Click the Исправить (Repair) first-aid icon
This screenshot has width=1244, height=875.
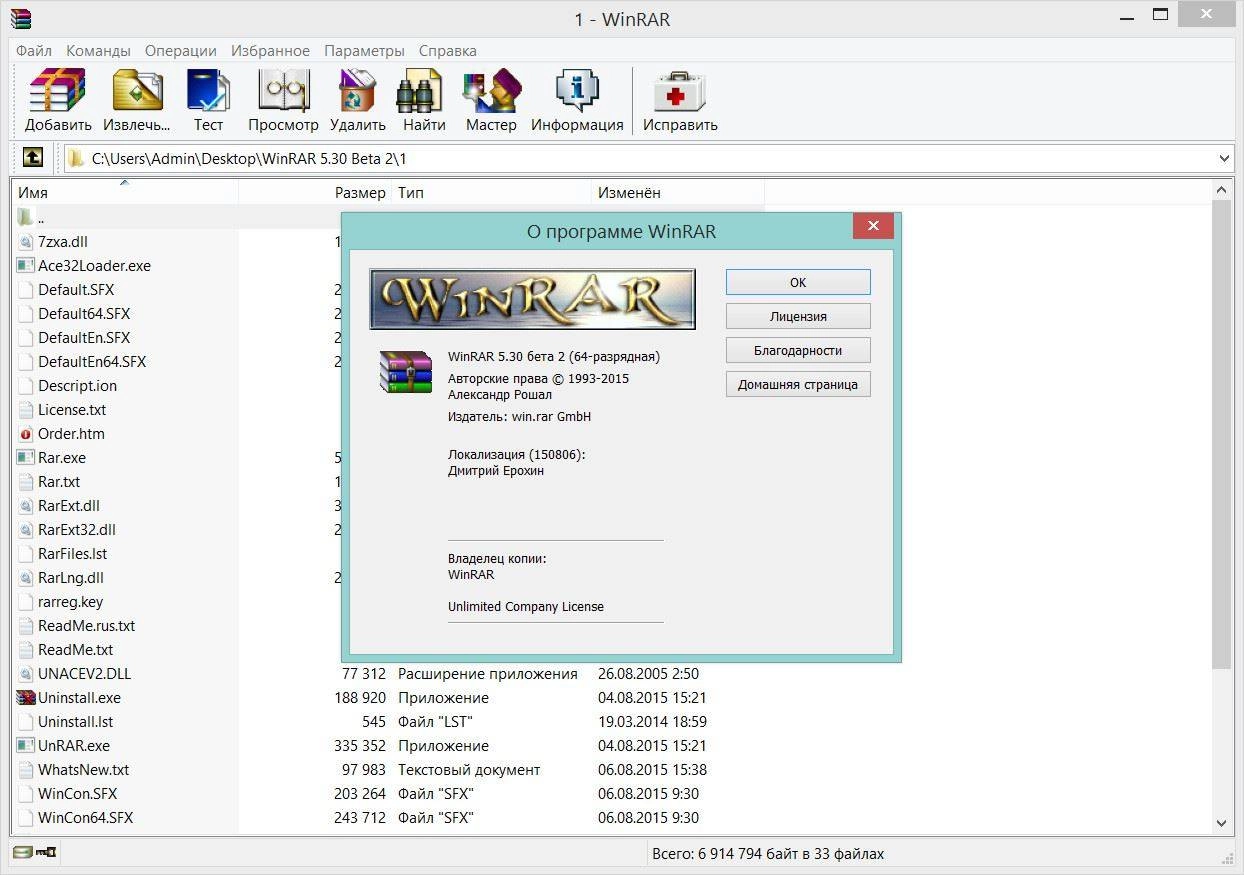680,91
